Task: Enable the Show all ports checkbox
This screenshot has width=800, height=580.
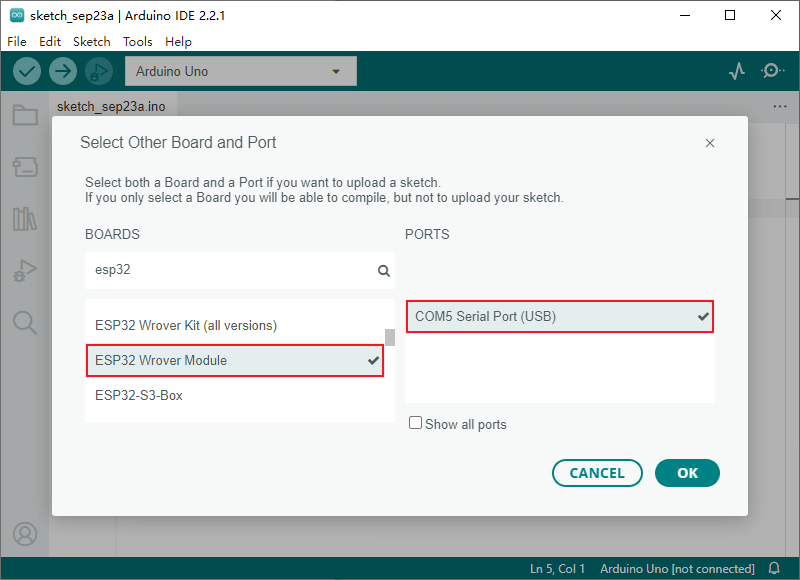Action: pyautogui.click(x=416, y=423)
